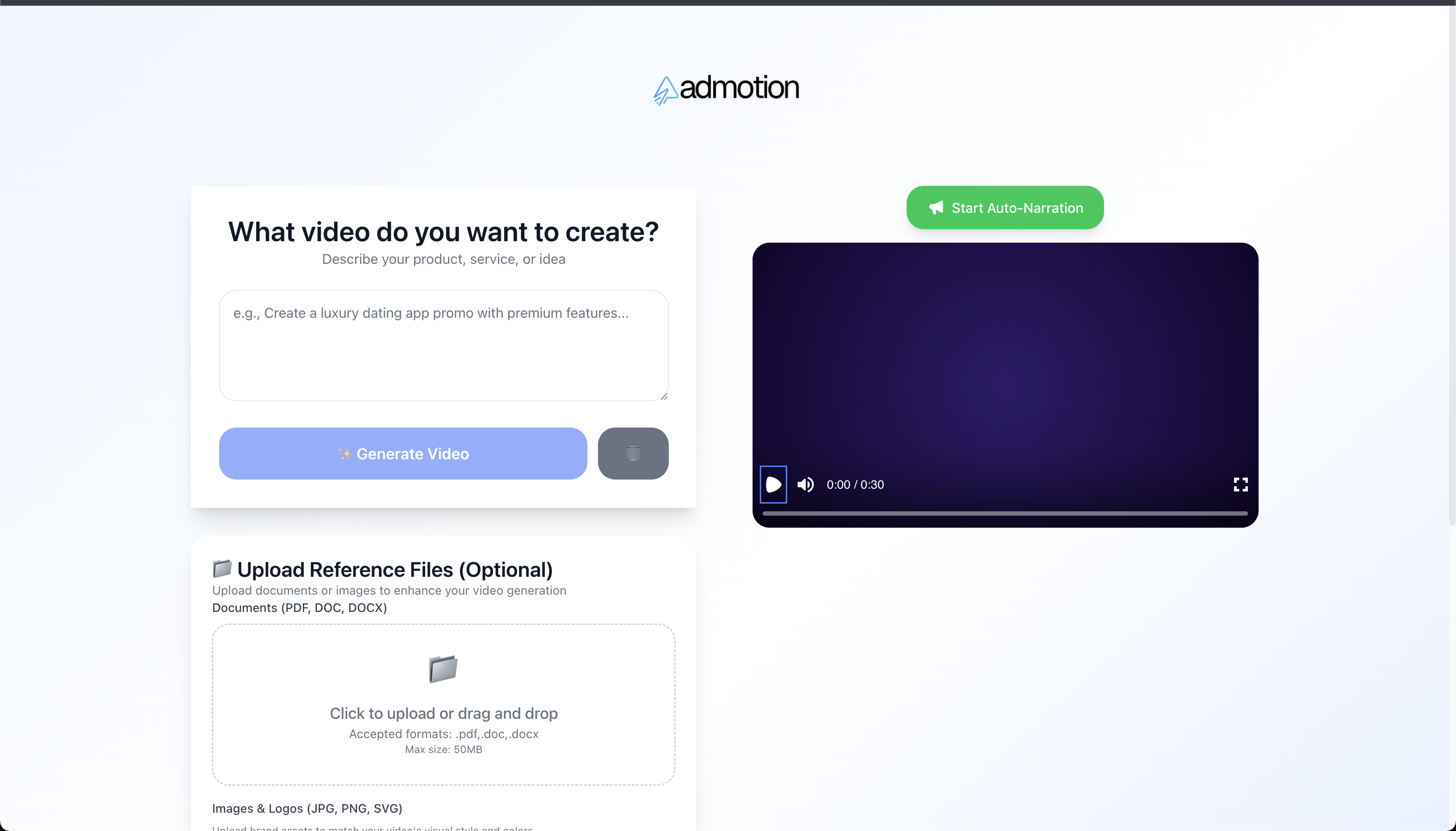The width and height of the screenshot is (1456, 831).
Task: Focus the video description text area
Action: [443, 345]
